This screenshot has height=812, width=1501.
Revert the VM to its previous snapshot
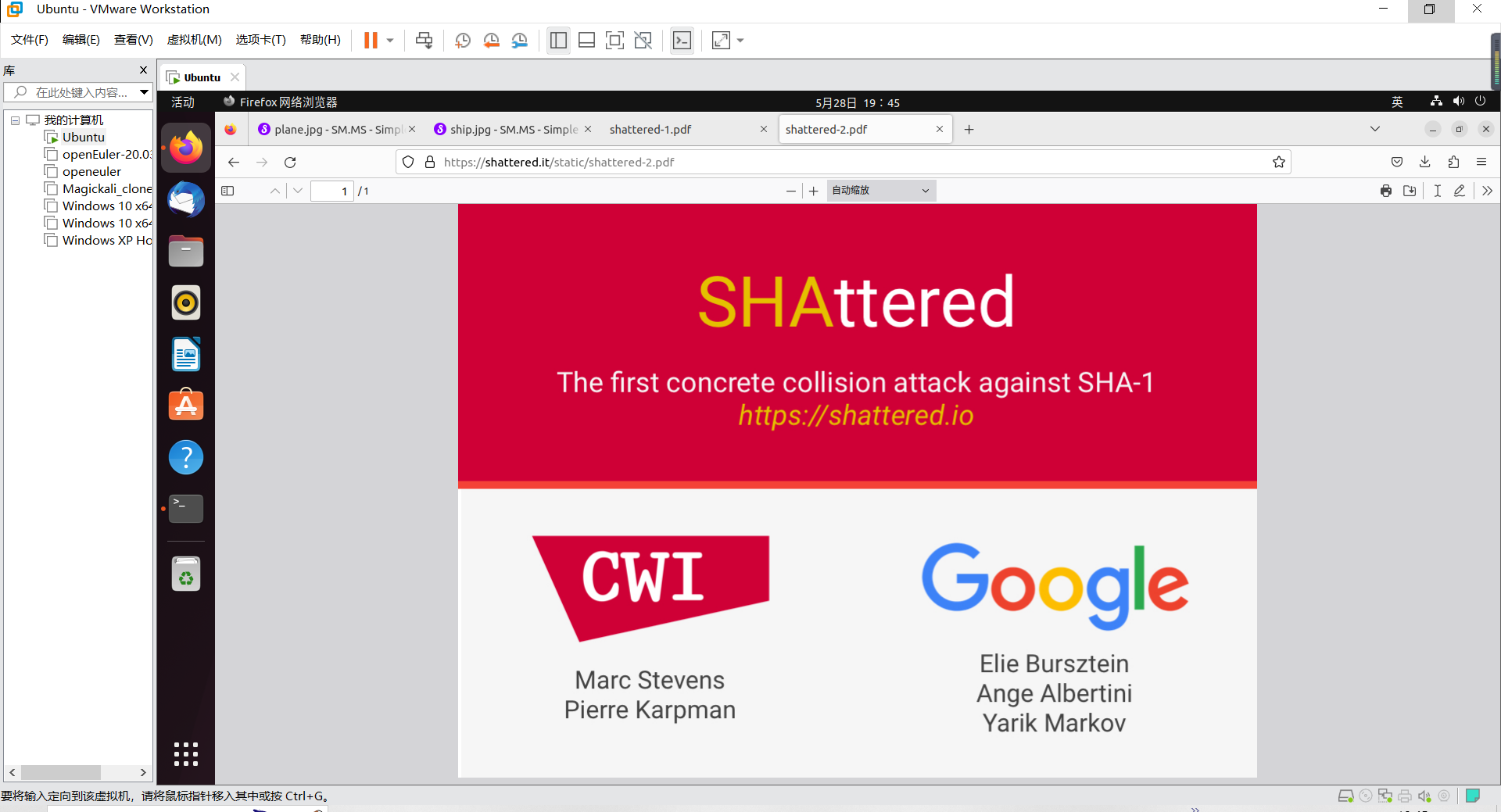(491, 41)
